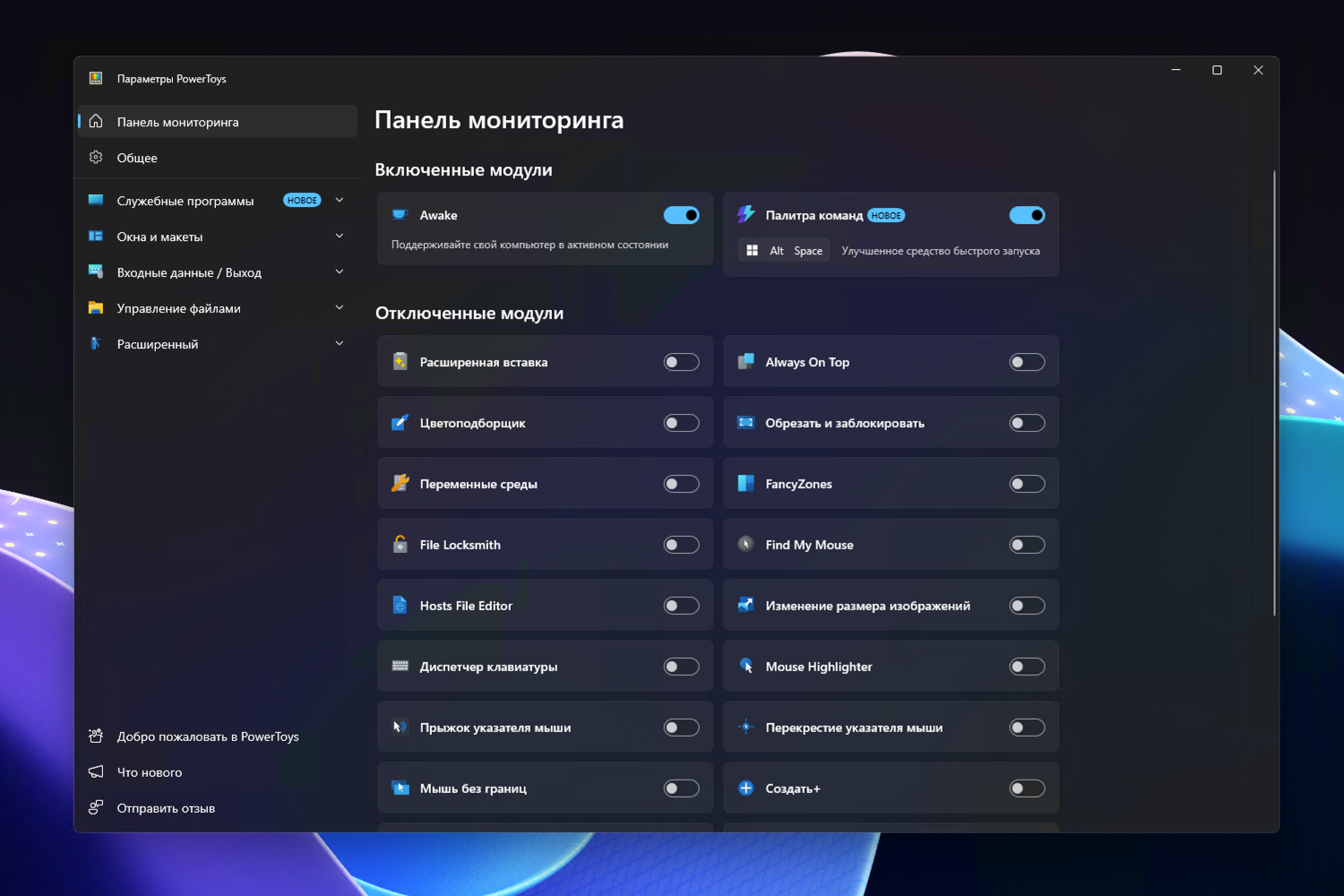Click the Служебные программы sidebar icon
This screenshot has width=1344, height=896.
click(x=96, y=201)
